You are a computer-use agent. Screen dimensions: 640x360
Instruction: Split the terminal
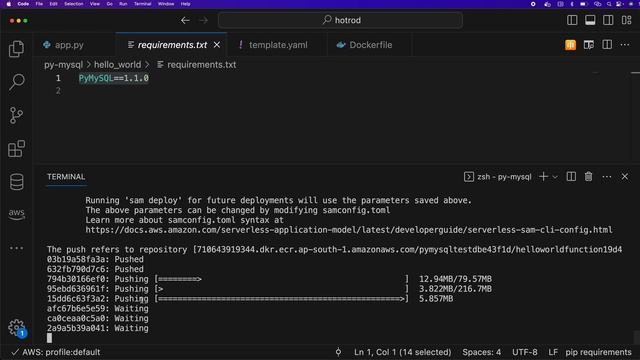pos(571,177)
